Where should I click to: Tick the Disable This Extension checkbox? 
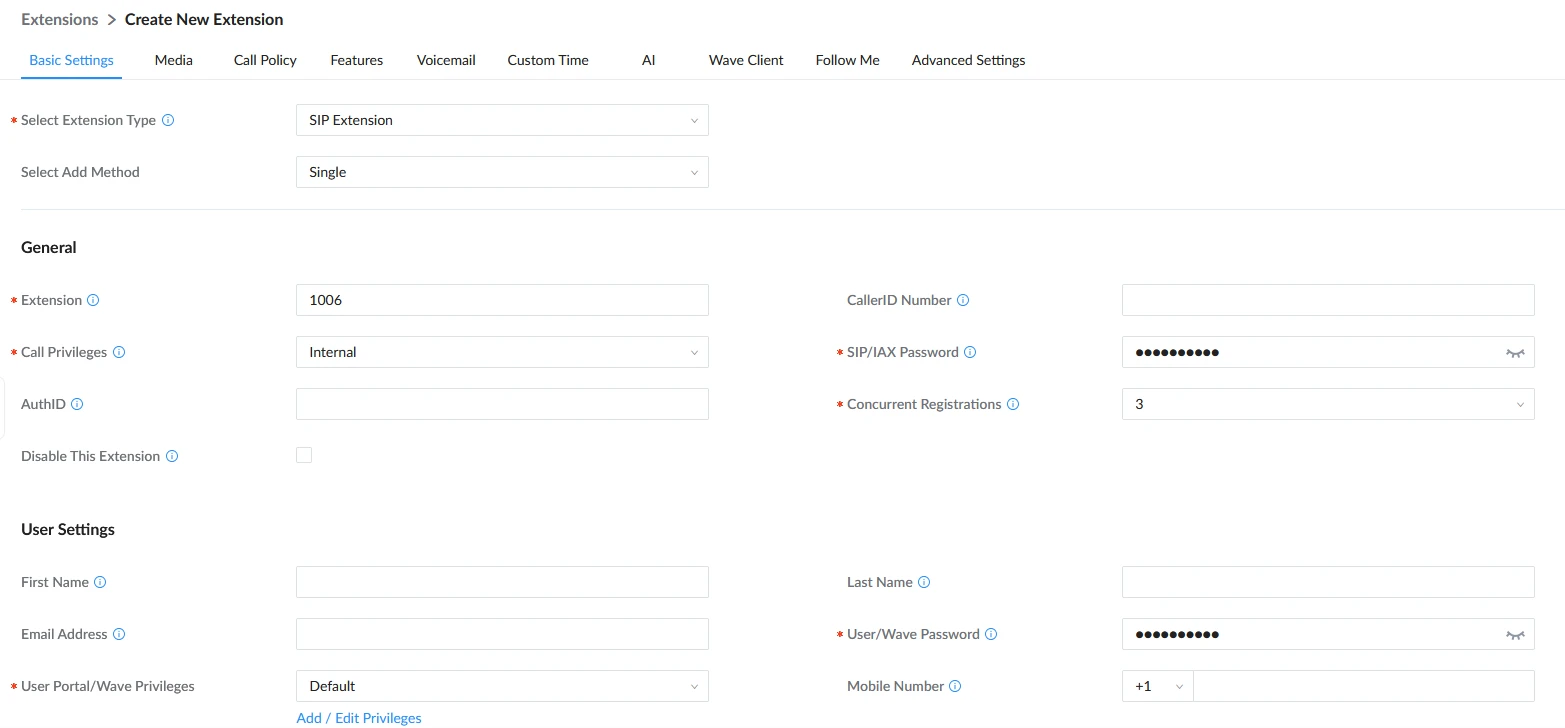point(304,456)
